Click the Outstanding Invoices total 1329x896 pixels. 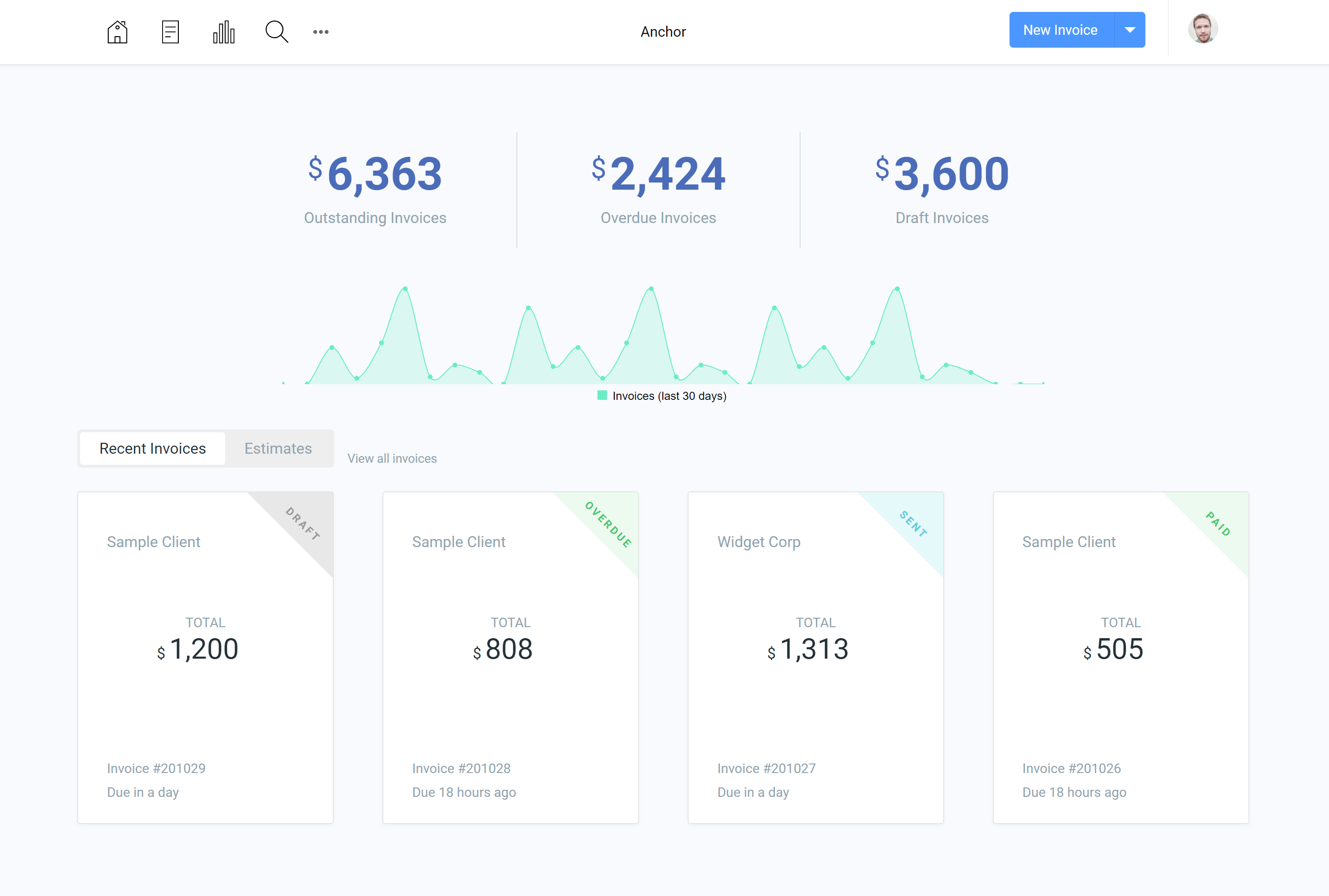375,174
